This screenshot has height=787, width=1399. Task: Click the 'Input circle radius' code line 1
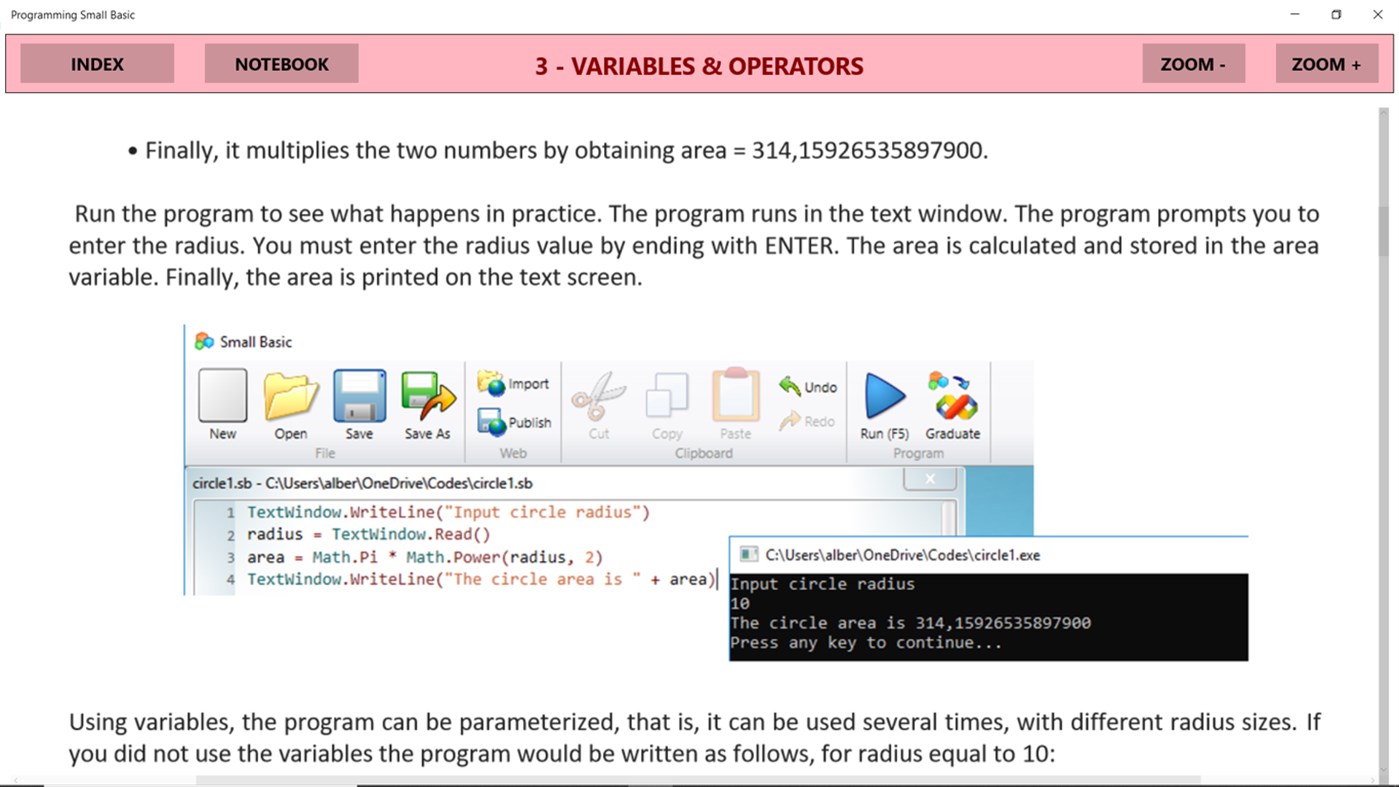[x=448, y=512]
